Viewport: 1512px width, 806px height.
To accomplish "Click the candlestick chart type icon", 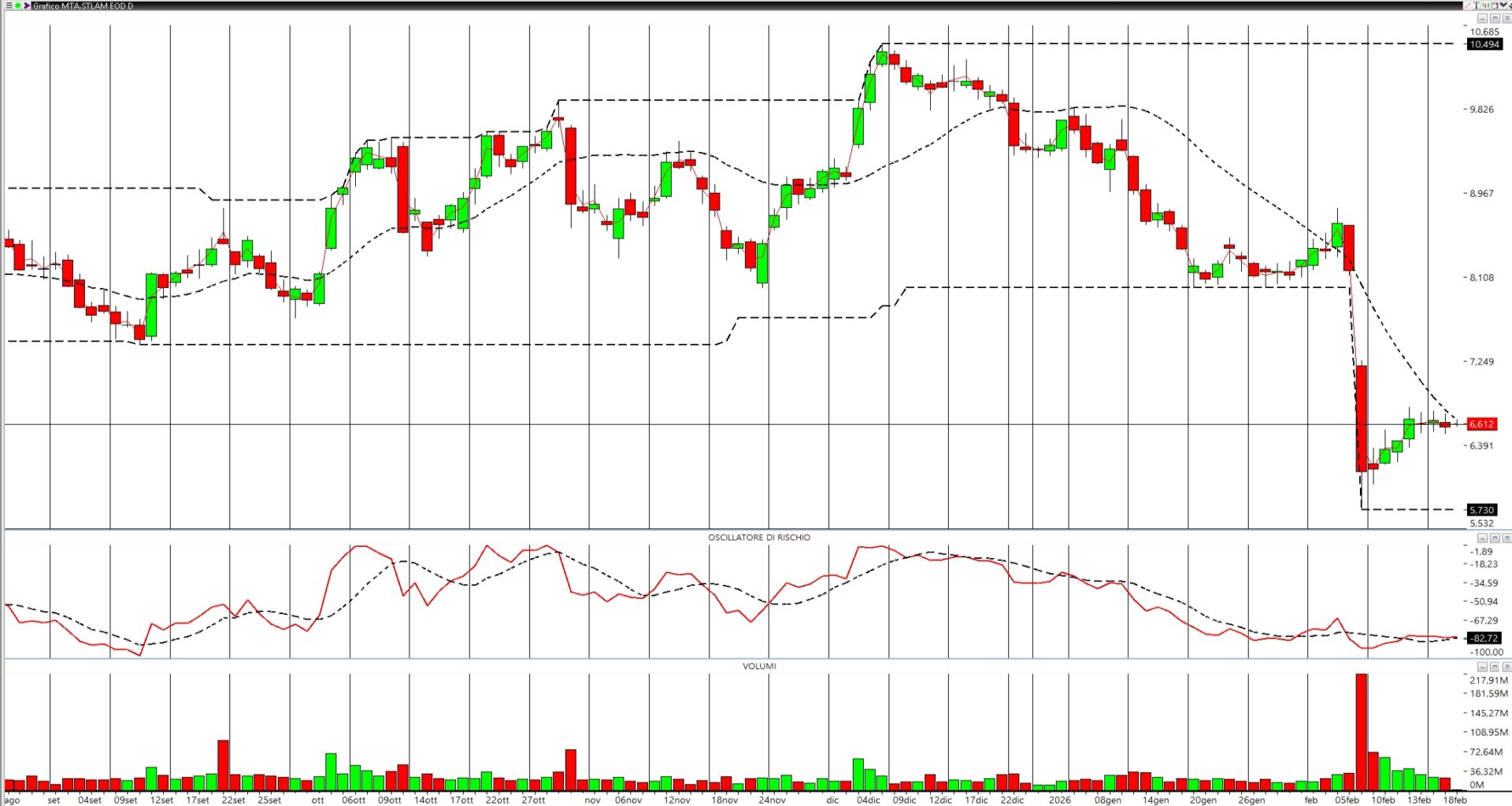I will click(1485, 6).
